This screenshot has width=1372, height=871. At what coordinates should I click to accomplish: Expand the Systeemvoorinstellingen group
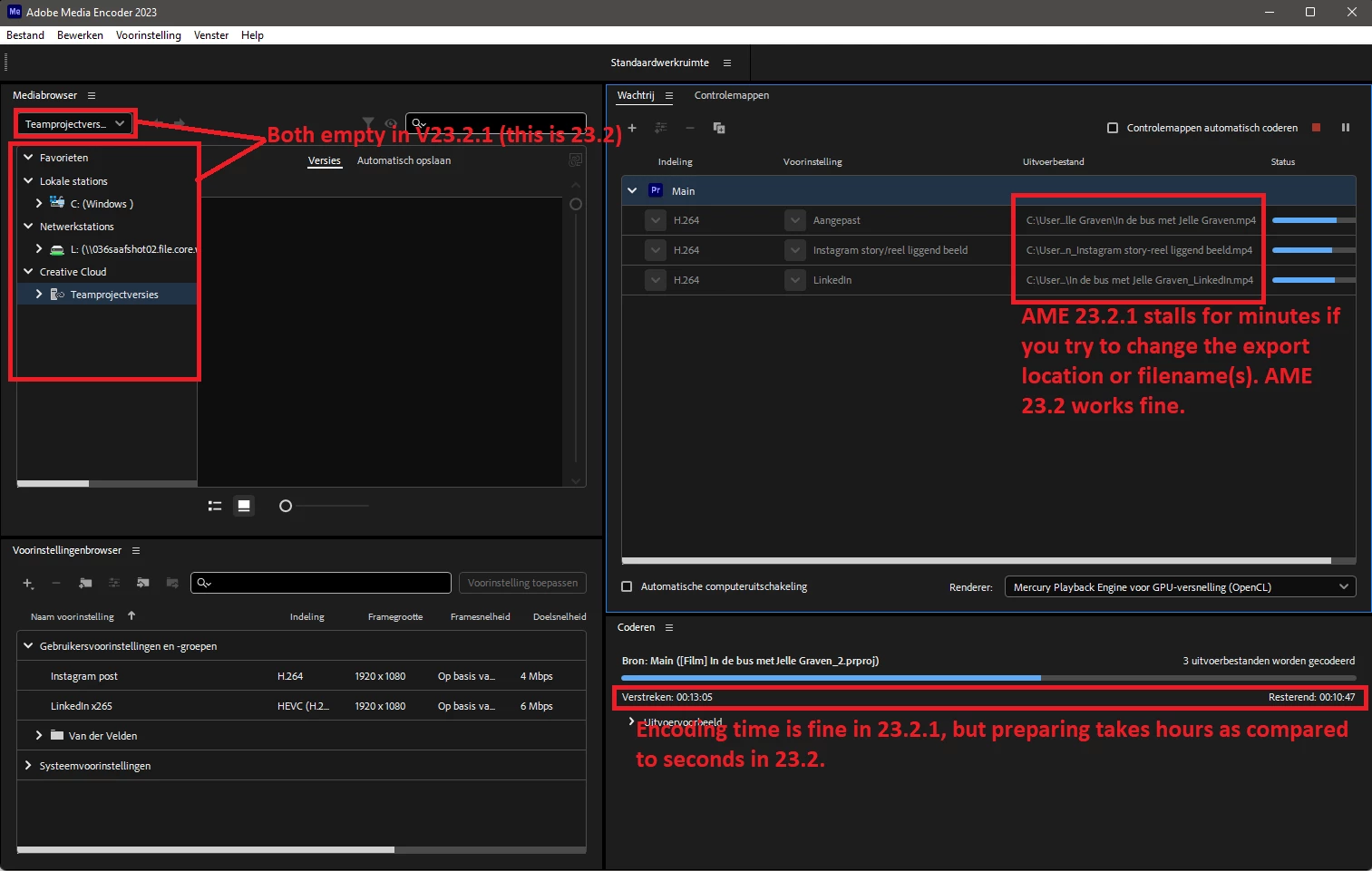[28, 765]
